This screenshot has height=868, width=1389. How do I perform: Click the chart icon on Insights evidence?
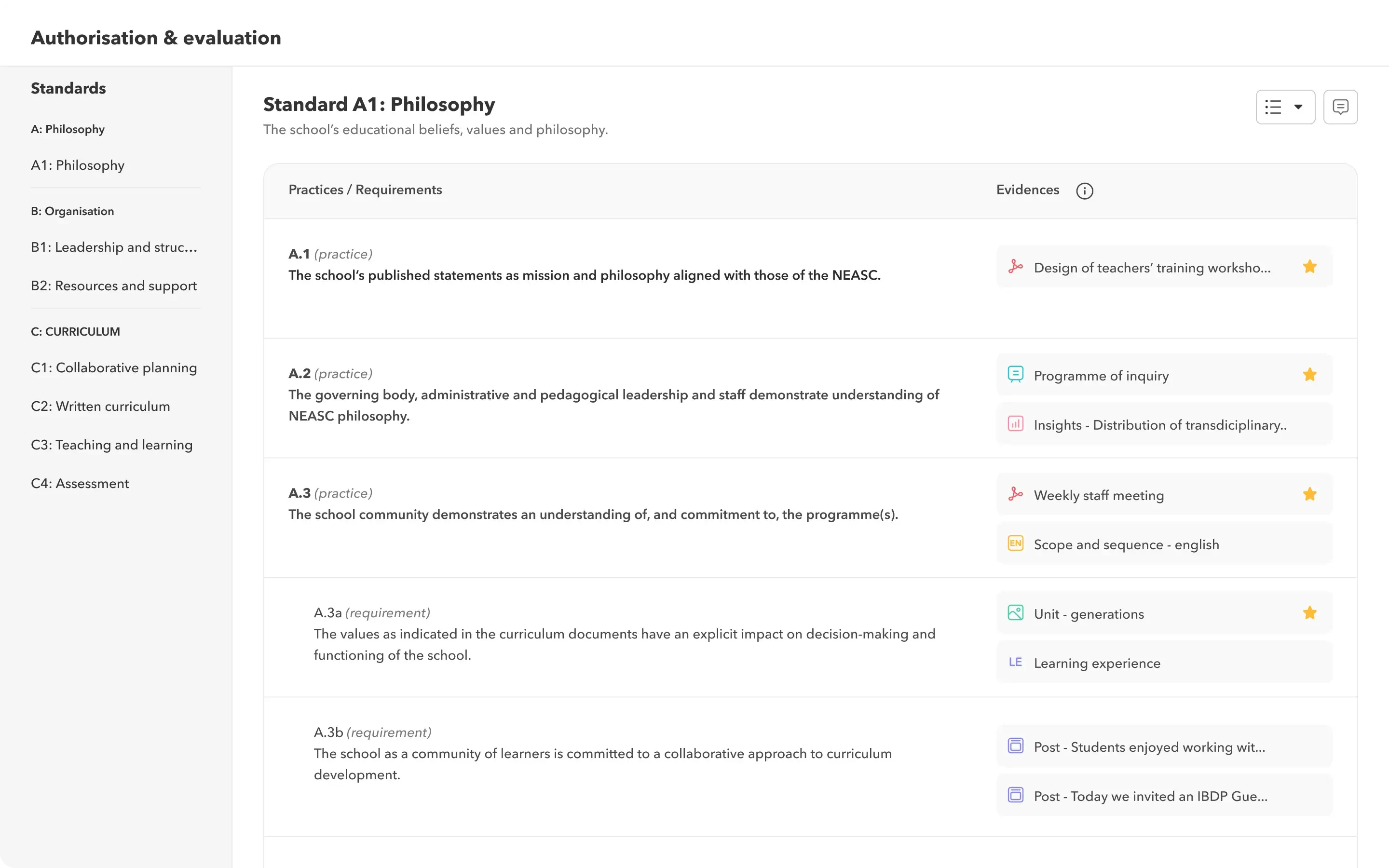1016,424
